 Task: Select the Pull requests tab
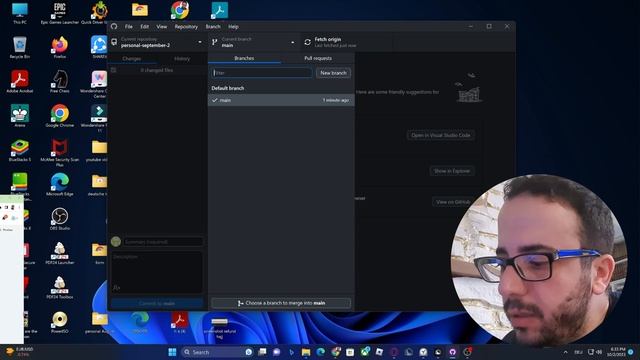point(318,58)
